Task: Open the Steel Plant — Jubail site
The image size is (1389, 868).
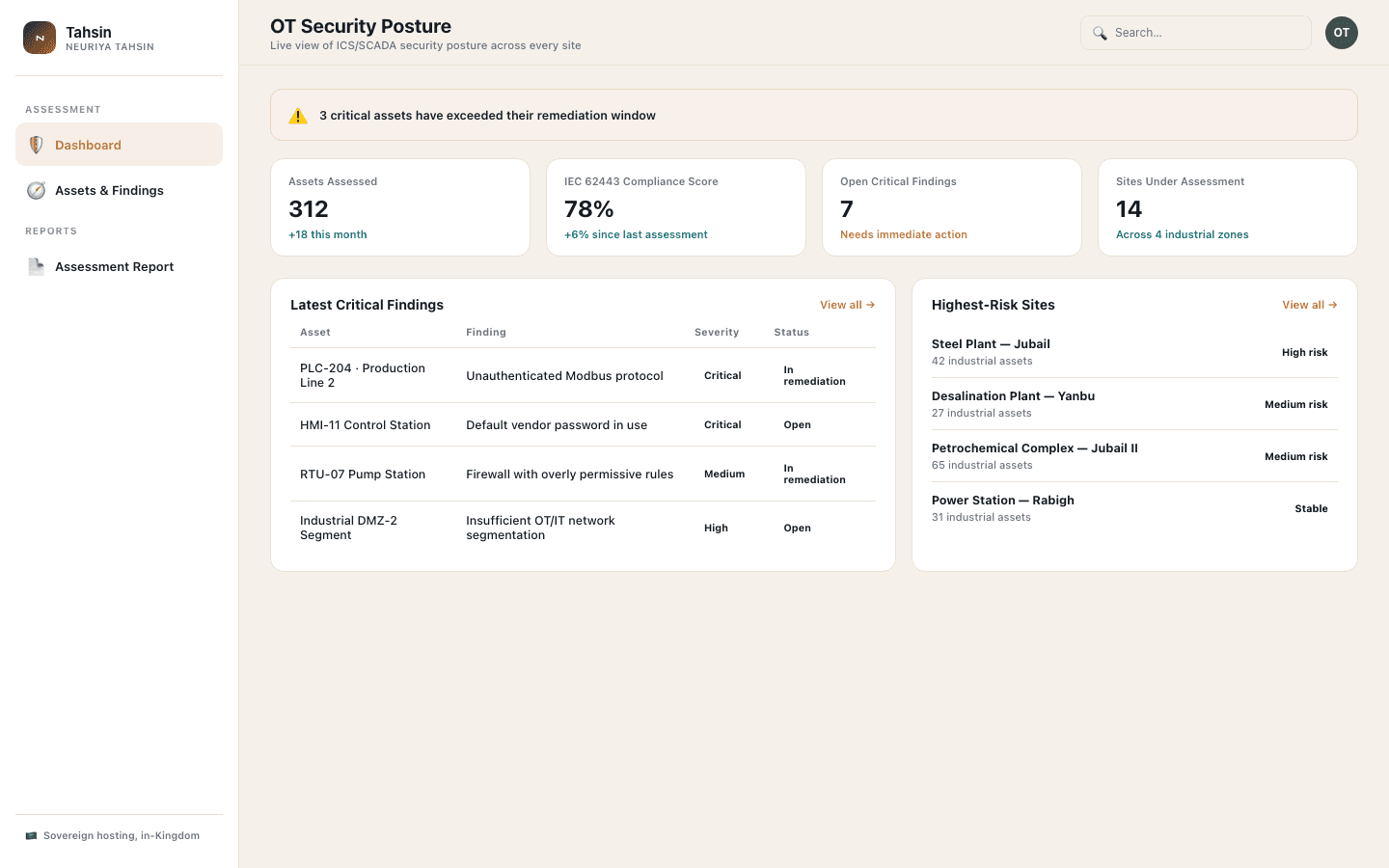Action: point(1134,352)
